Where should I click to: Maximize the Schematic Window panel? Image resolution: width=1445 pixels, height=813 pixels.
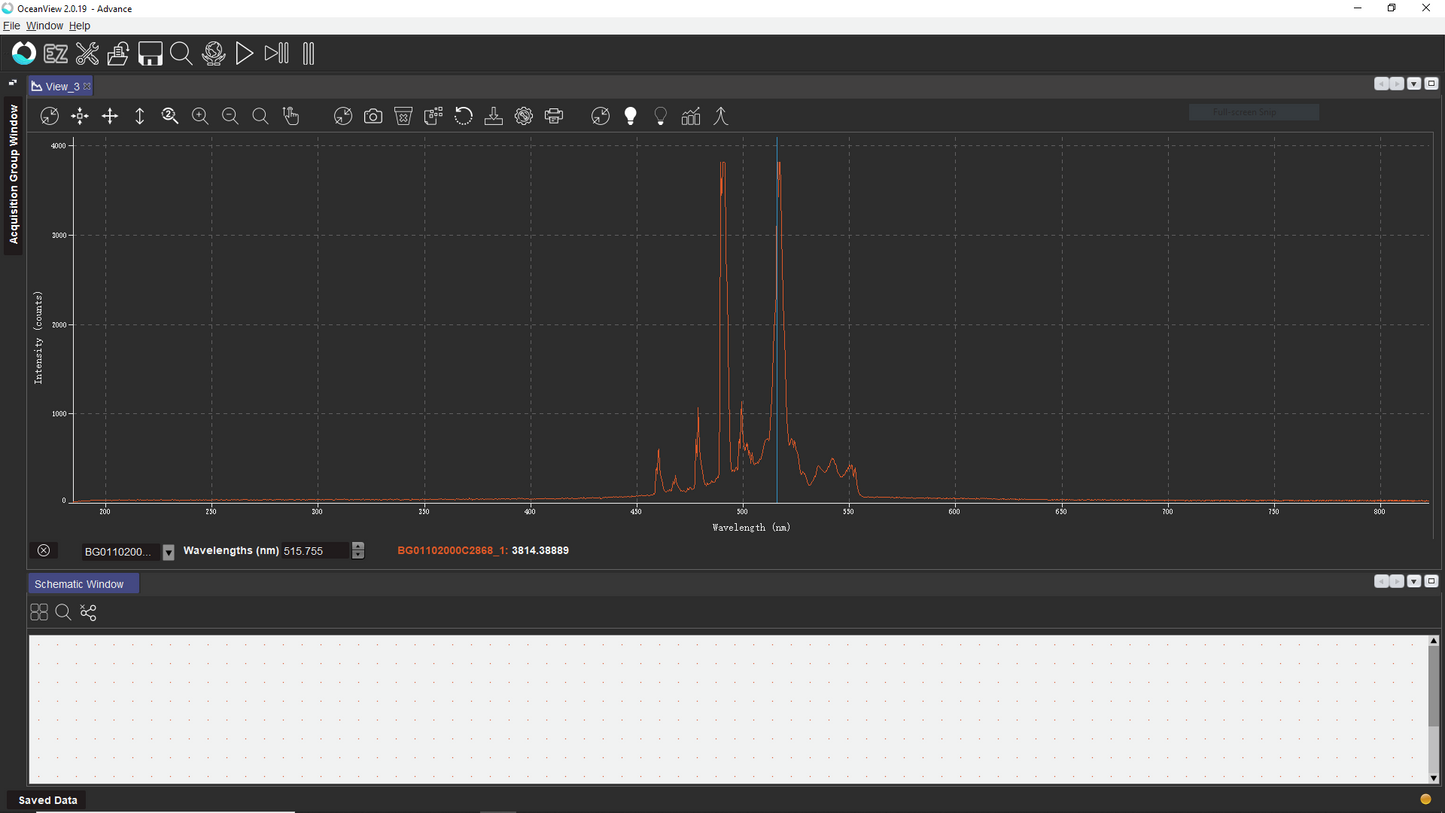tap(1431, 581)
